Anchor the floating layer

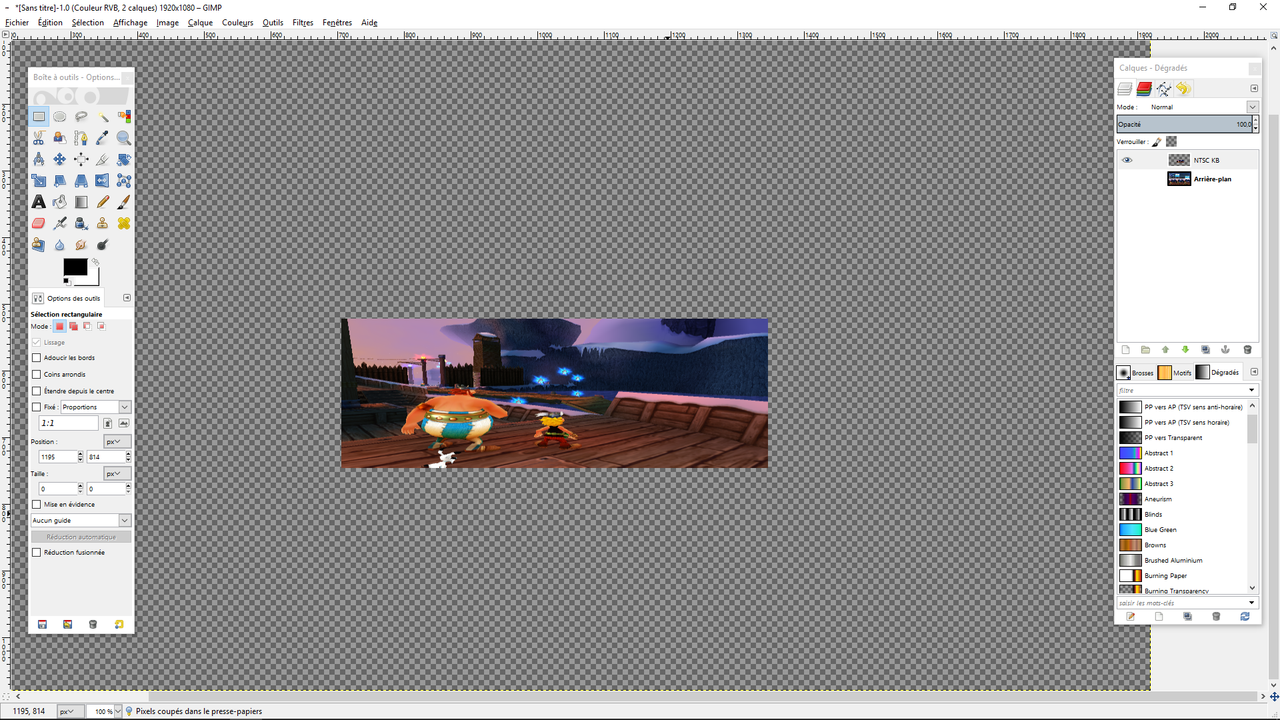1225,350
